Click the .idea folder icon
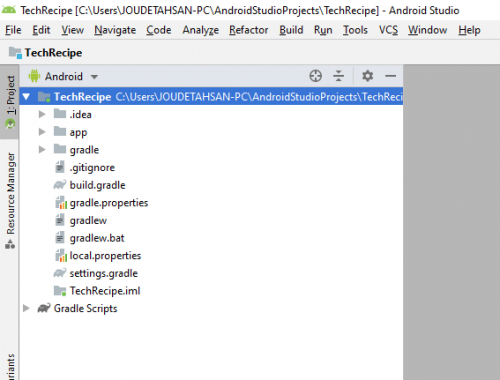This screenshot has height=380, width=500. click(60, 114)
